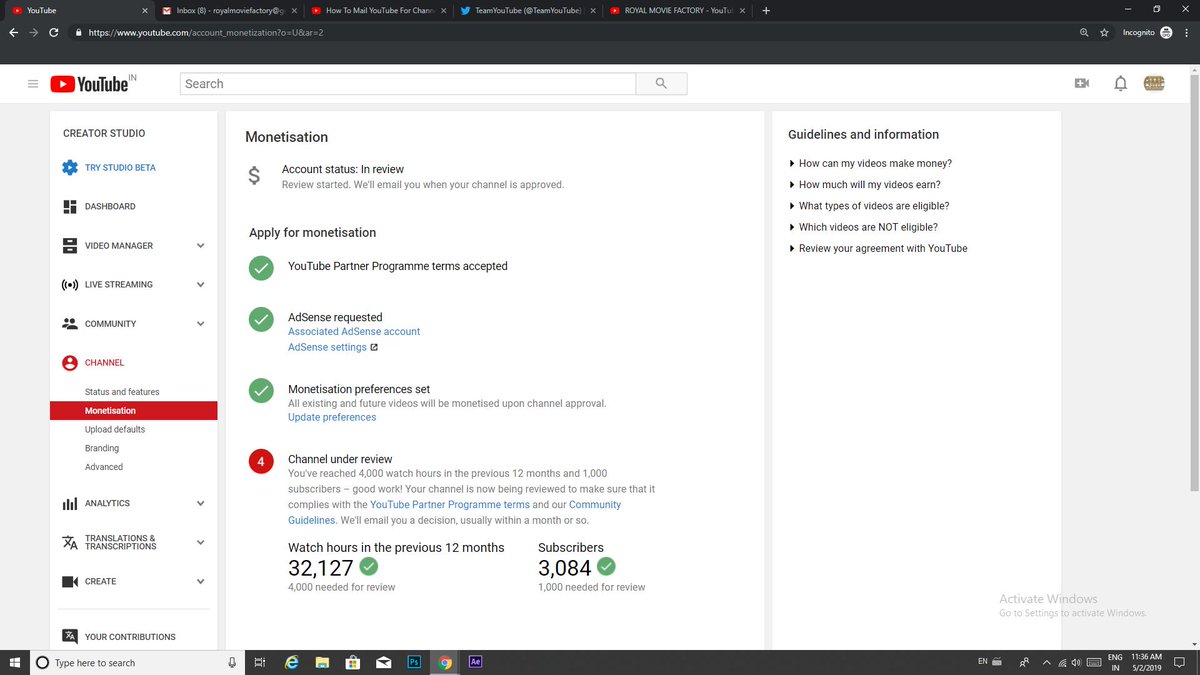
Task: Open the taskbar clock showing 11:36 AM
Action: pyautogui.click(x=1146, y=662)
